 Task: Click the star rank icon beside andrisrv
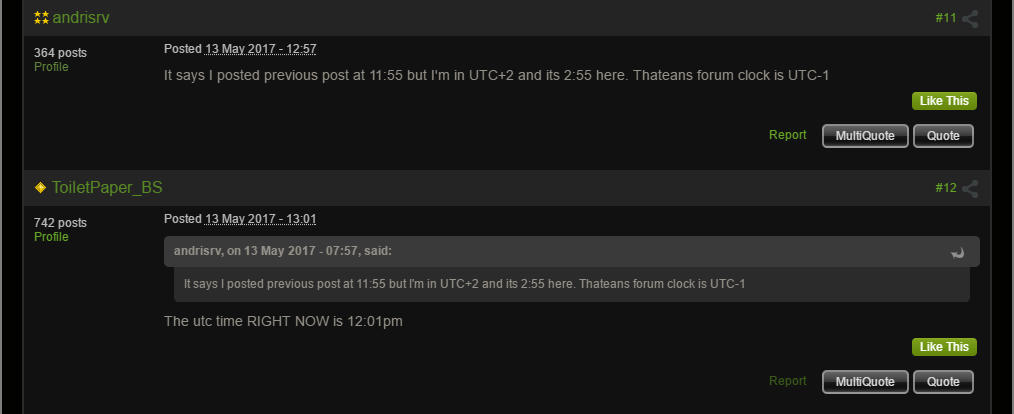pos(41,18)
